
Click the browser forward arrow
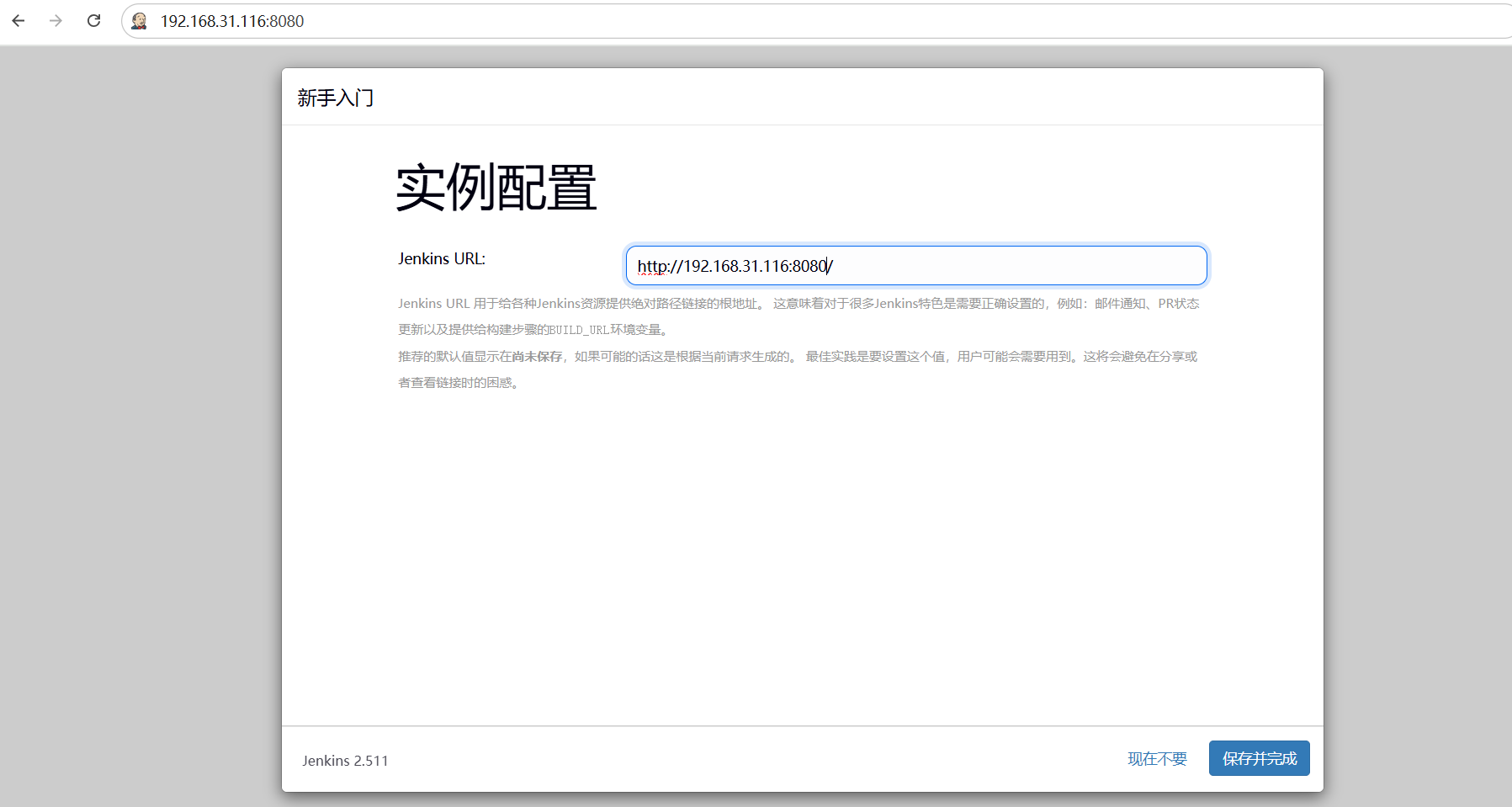pos(56,21)
